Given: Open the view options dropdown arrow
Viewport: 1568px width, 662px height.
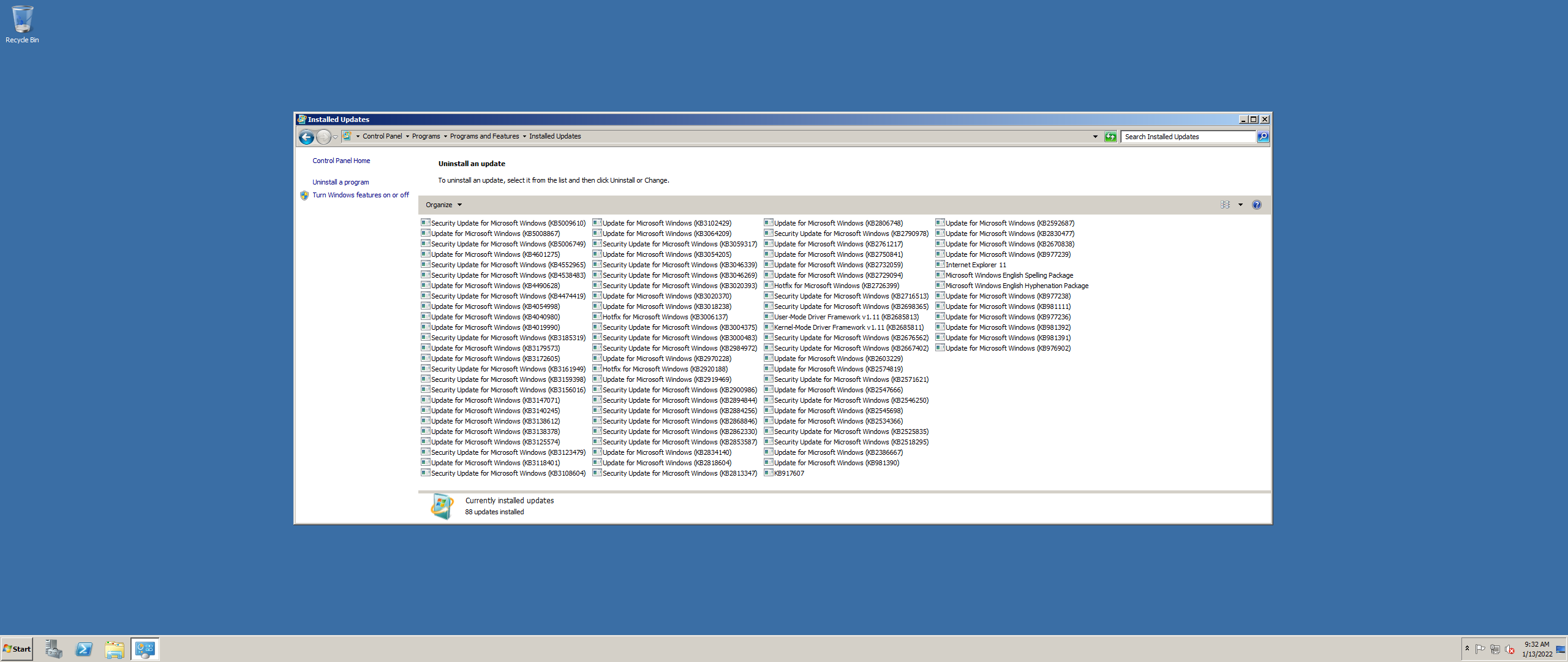Looking at the screenshot, I should coord(1240,205).
